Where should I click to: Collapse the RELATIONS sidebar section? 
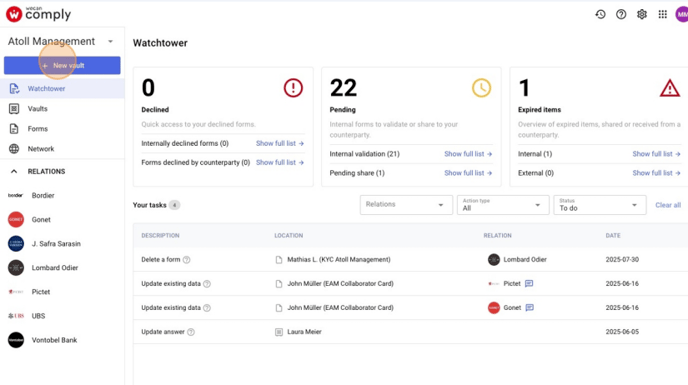pyautogui.click(x=14, y=171)
